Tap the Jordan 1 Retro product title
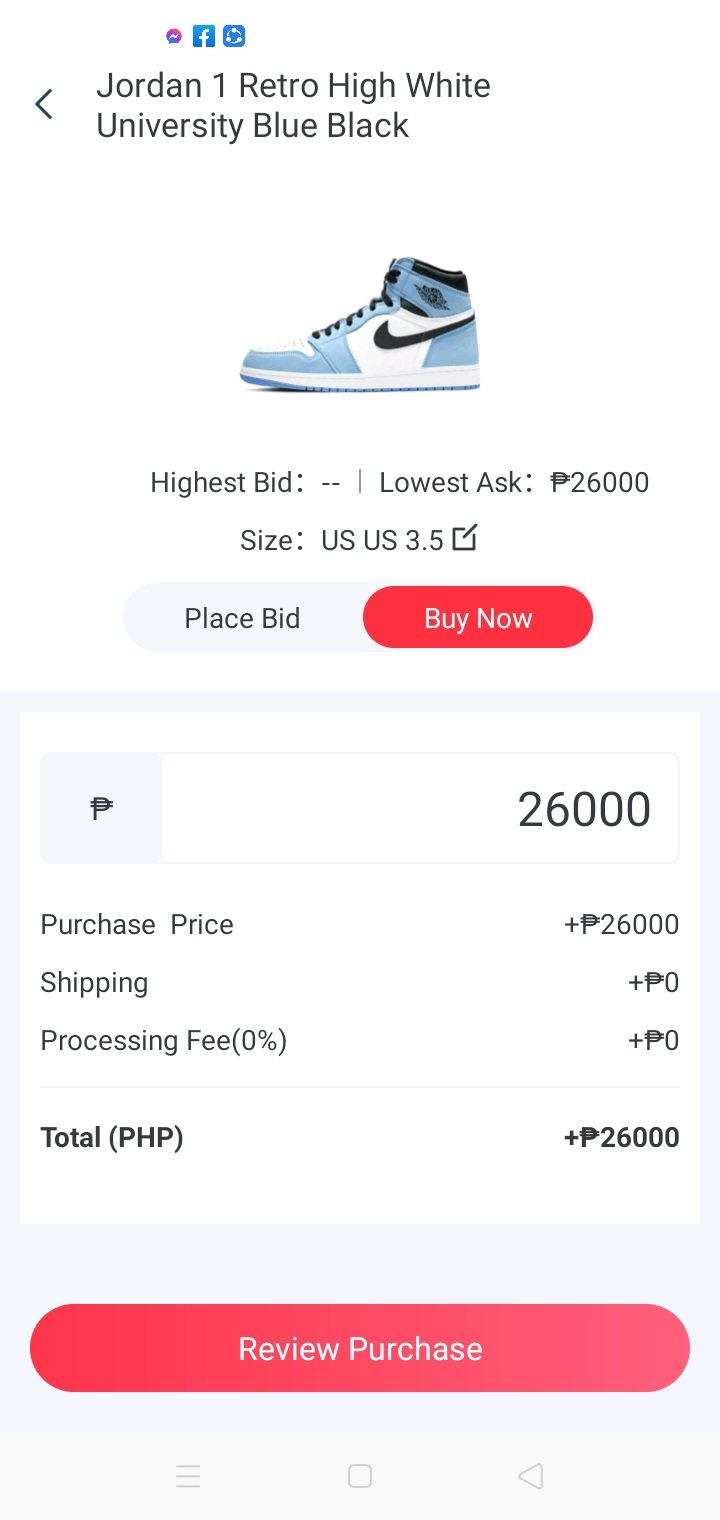This screenshot has width=720, height=1520. (293, 106)
